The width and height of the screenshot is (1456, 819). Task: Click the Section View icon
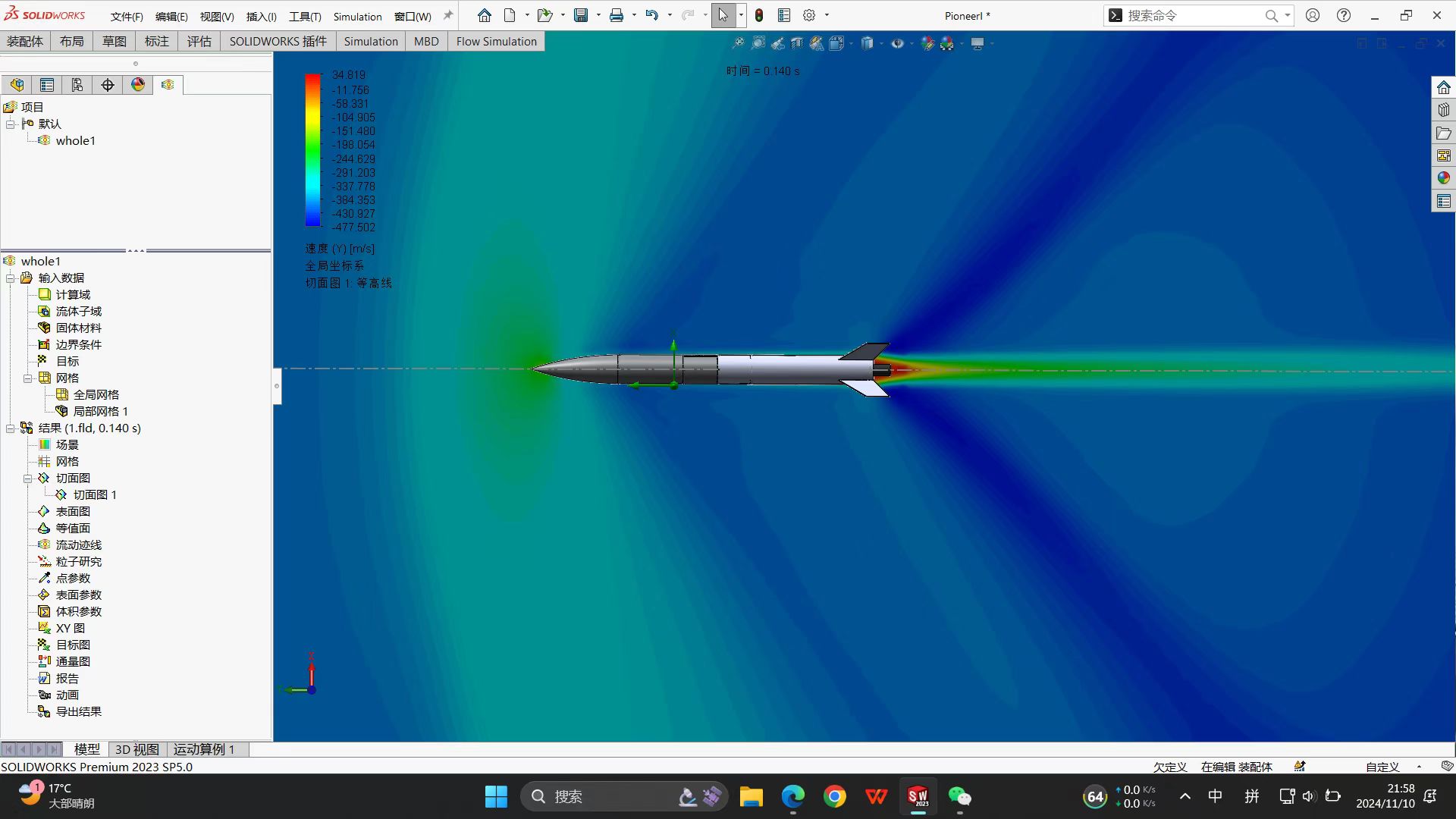(797, 44)
